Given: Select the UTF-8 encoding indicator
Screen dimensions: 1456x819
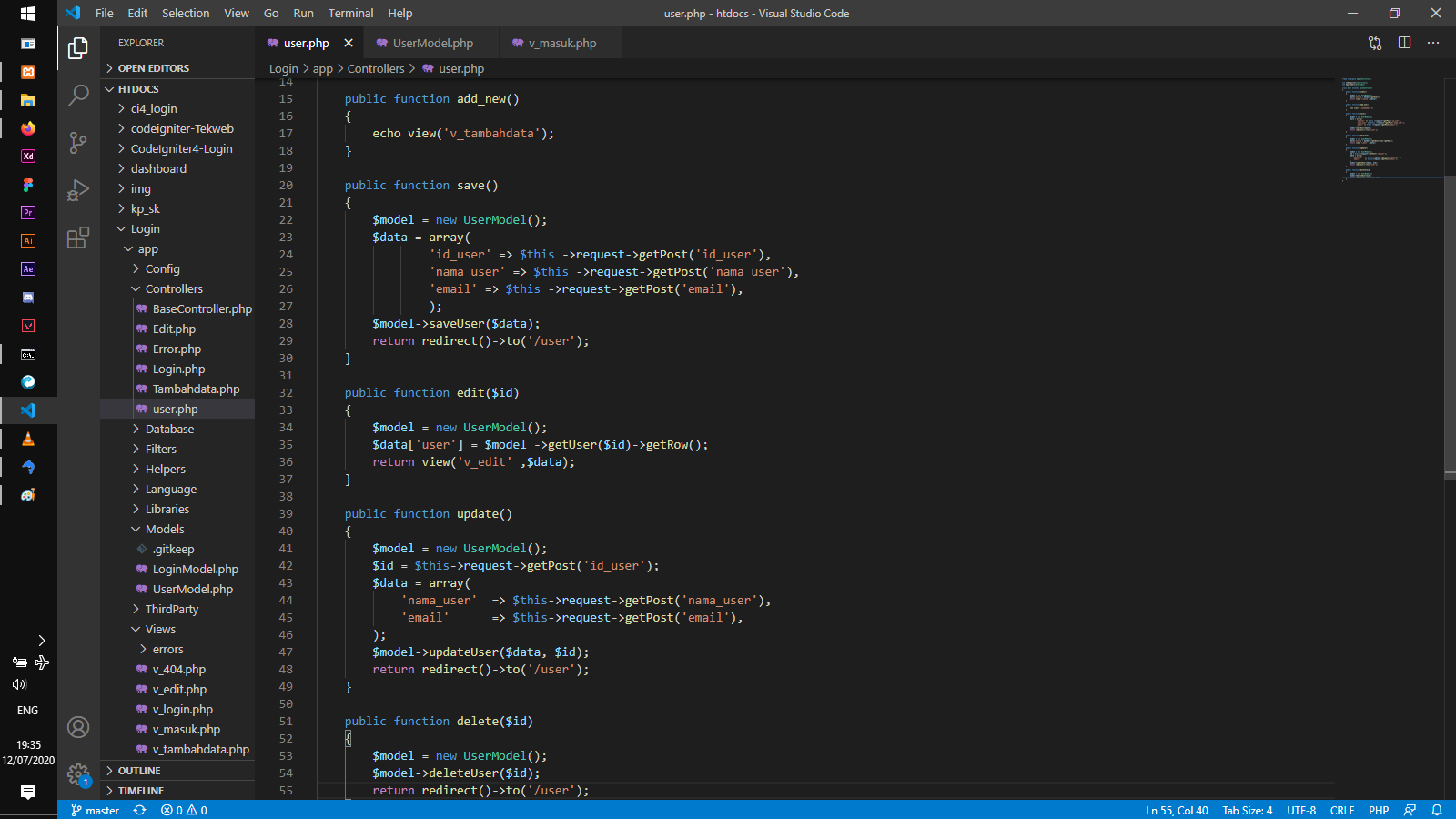Looking at the screenshot, I should pyautogui.click(x=1301, y=810).
